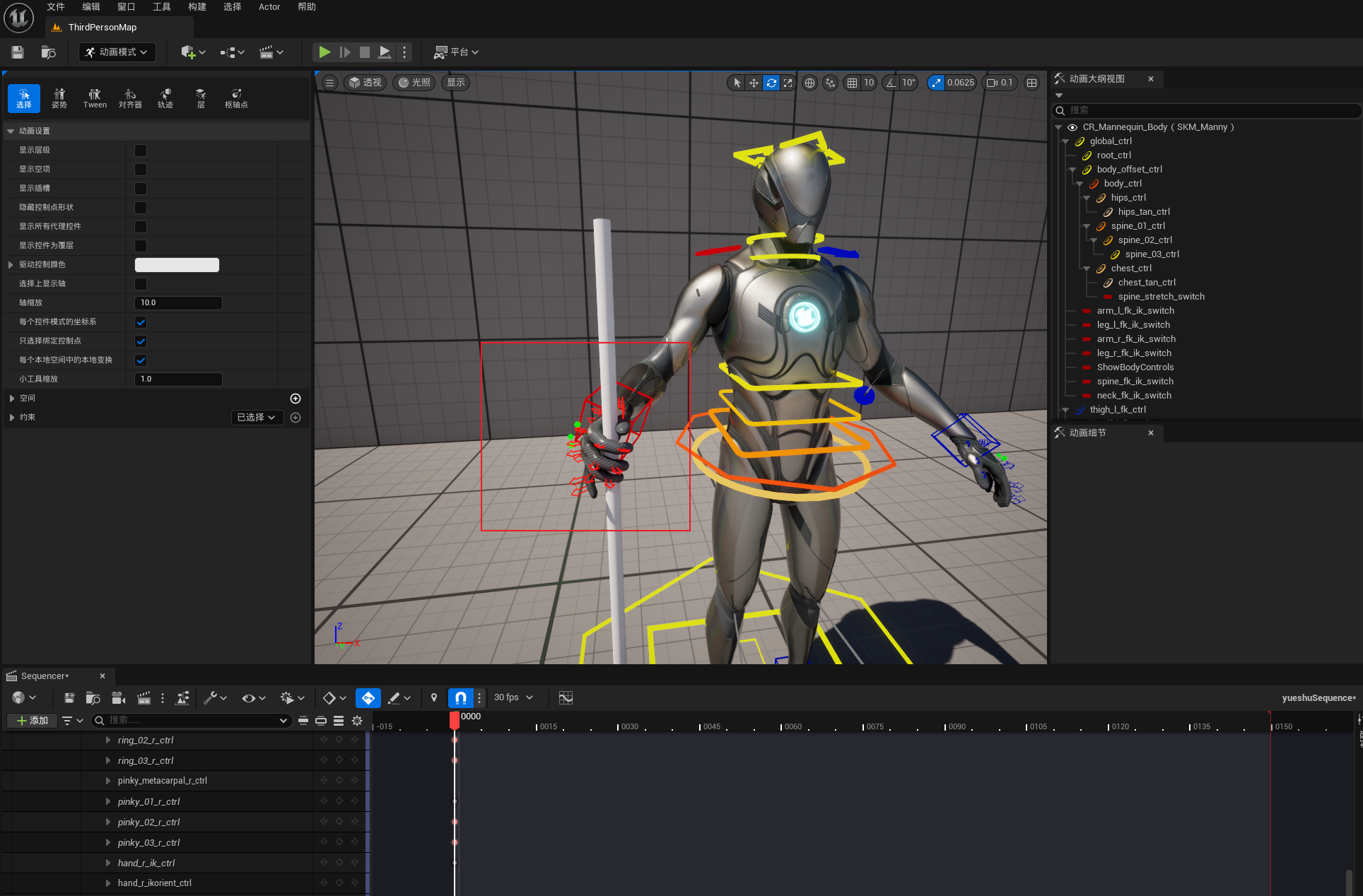
Task: Select the 枢轴点 pivot tool
Action: click(x=236, y=98)
